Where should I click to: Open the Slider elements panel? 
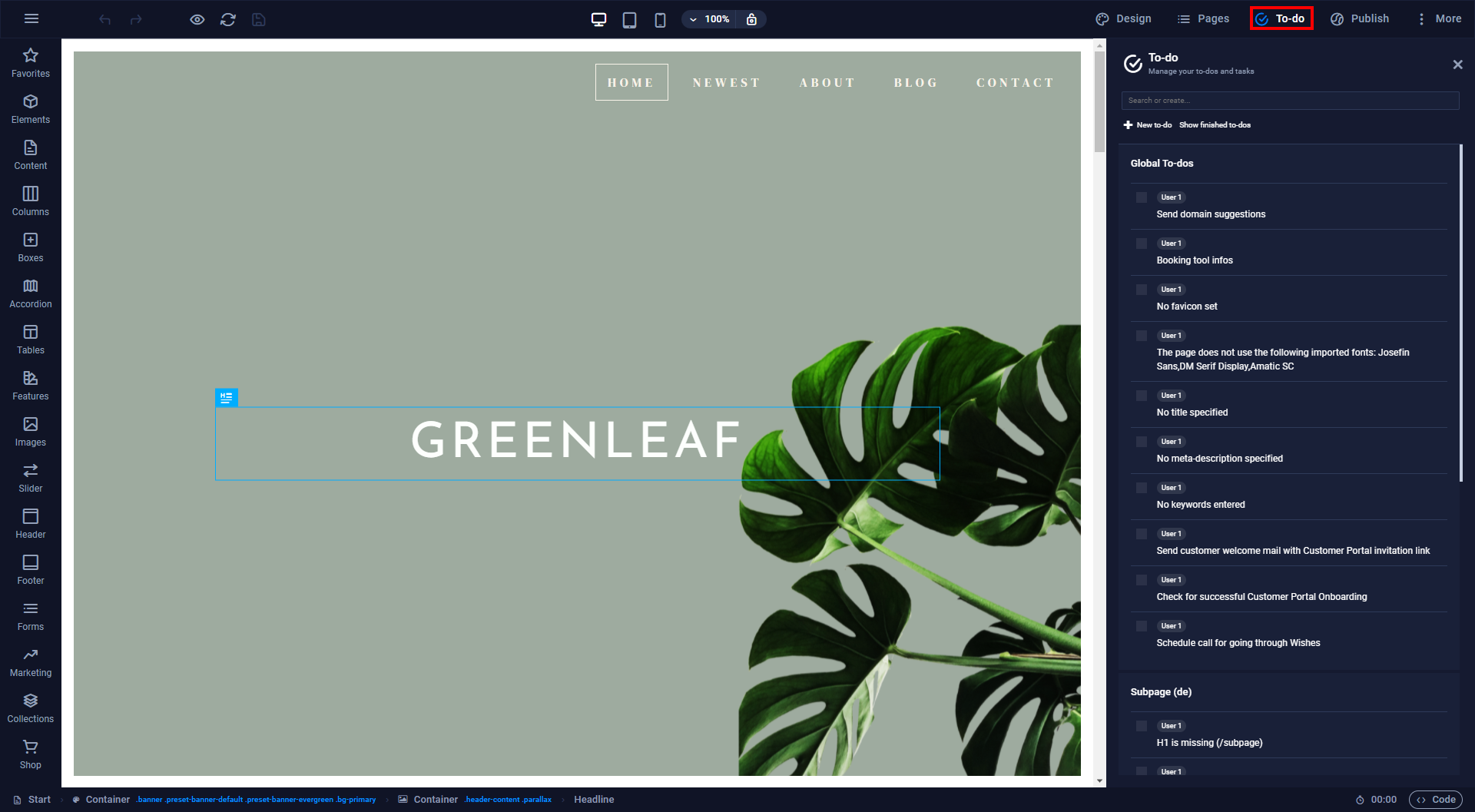[x=31, y=478]
